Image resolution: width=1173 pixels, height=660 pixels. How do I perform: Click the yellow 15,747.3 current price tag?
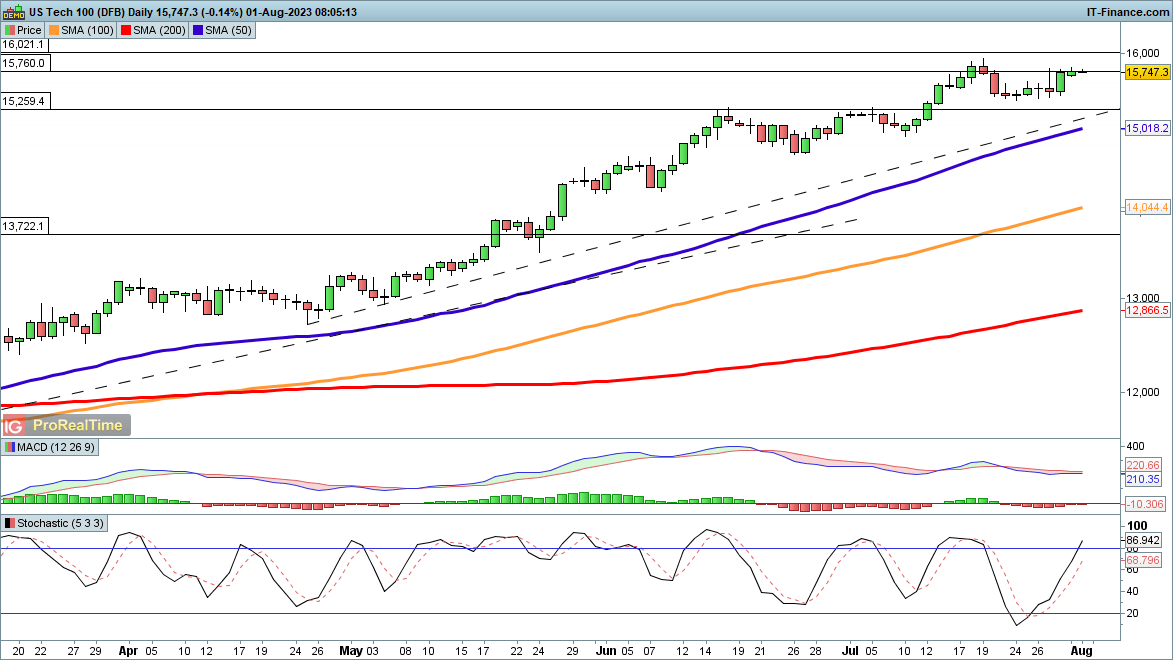[x=1147, y=72]
